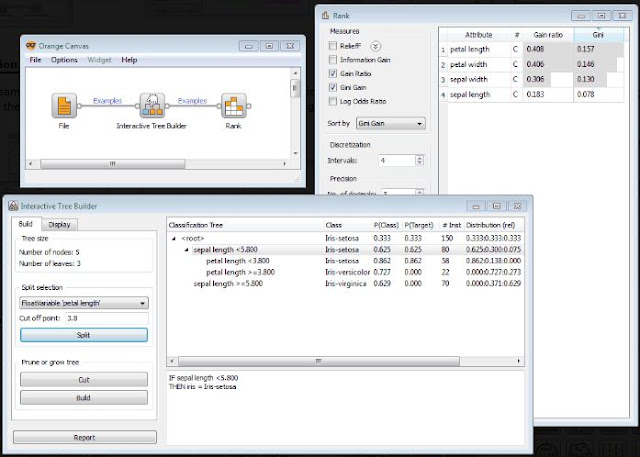Switch to the Build tab
Image resolution: width=640 pixels, height=457 pixels.
coord(25,224)
